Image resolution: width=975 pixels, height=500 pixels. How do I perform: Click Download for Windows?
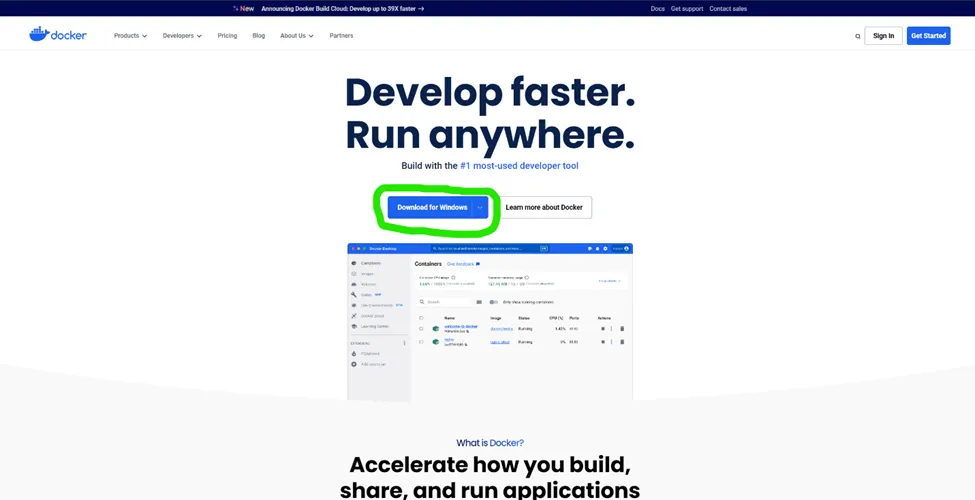pyautogui.click(x=430, y=207)
